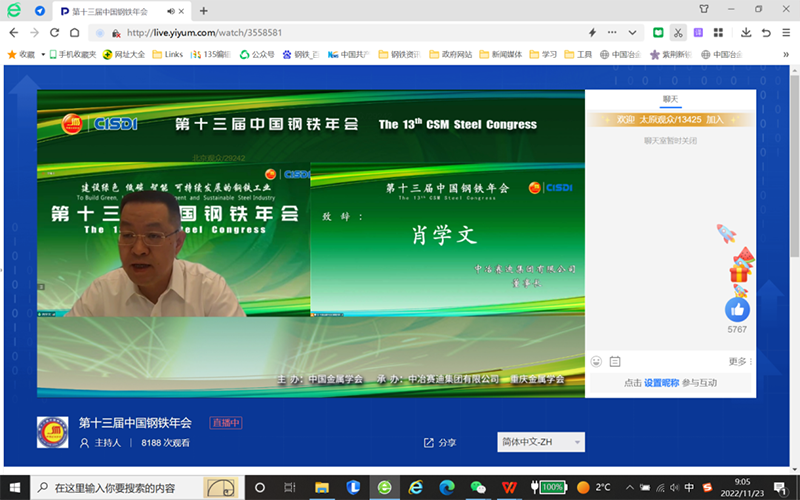Switch to the 聊天 chat tab
Image resolution: width=800 pixels, height=500 pixels.
pyautogui.click(x=670, y=99)
